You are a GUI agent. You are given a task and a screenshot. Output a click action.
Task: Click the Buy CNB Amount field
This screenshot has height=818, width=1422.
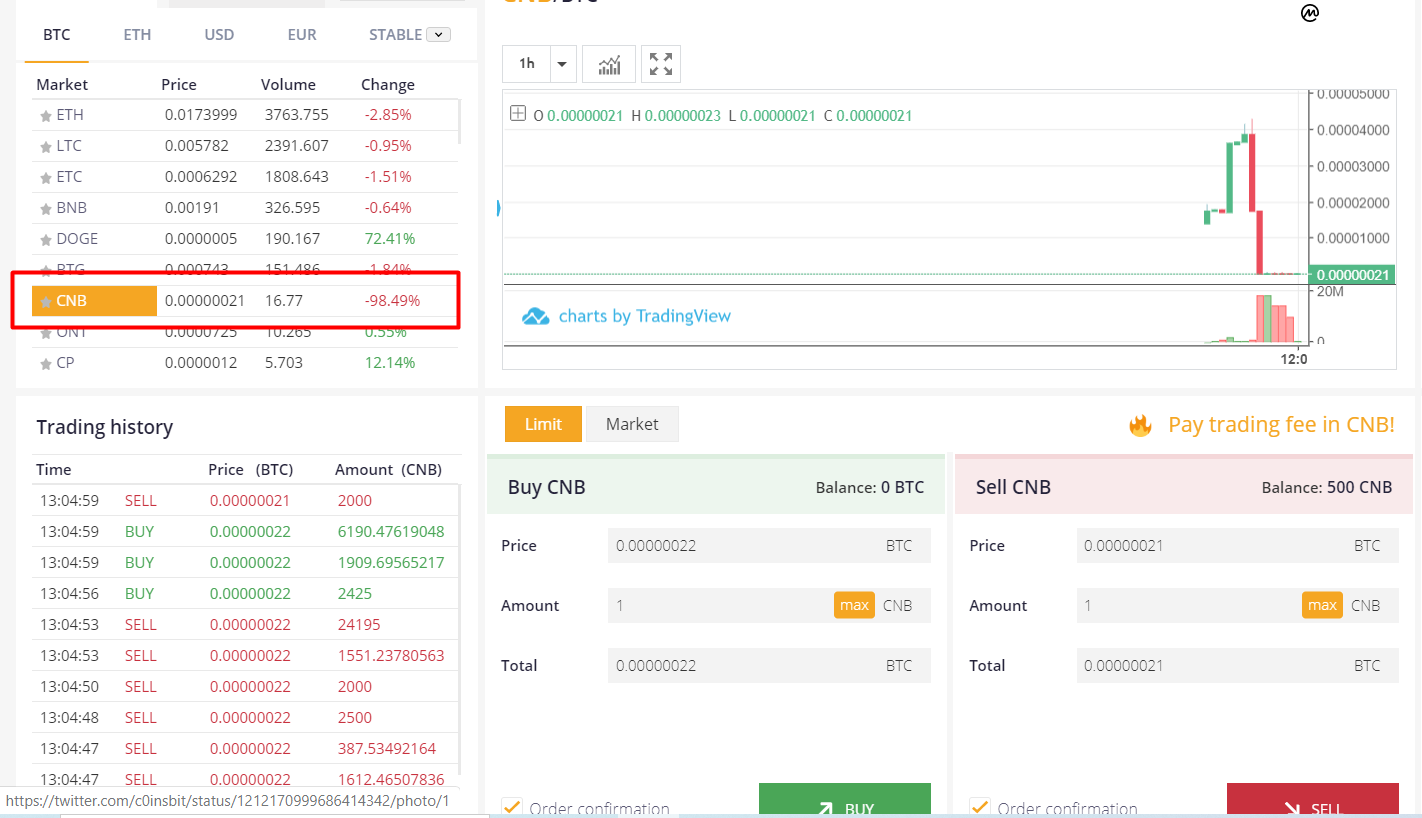pyautogui.click(x=769, y=606)
